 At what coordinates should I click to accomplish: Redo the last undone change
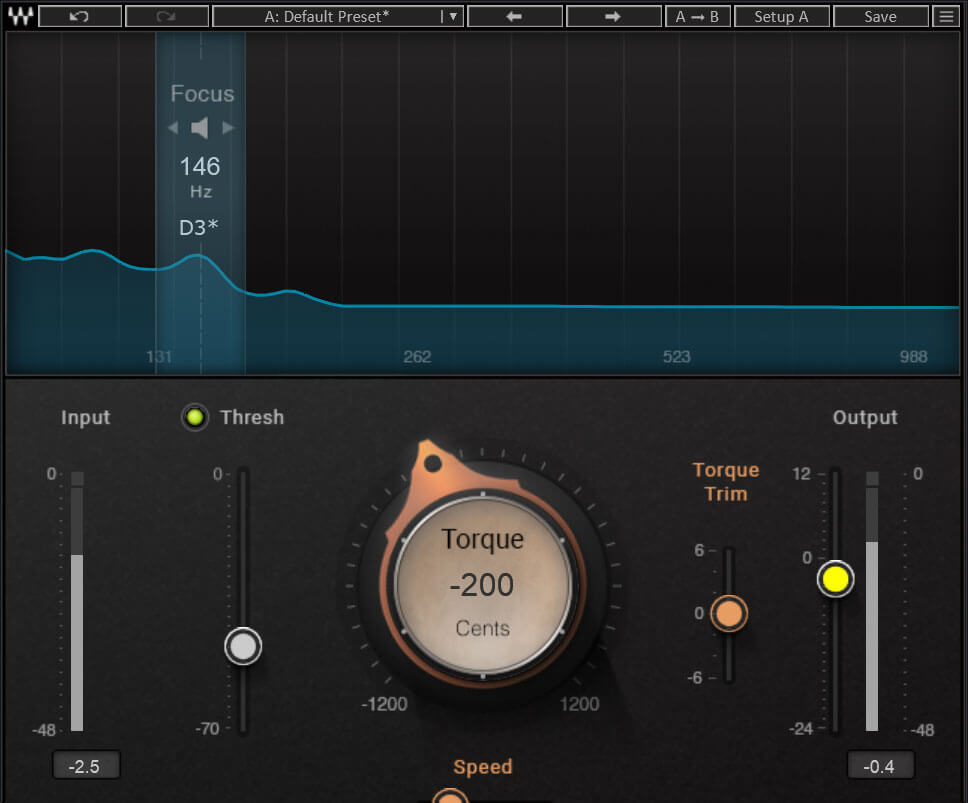166,16
